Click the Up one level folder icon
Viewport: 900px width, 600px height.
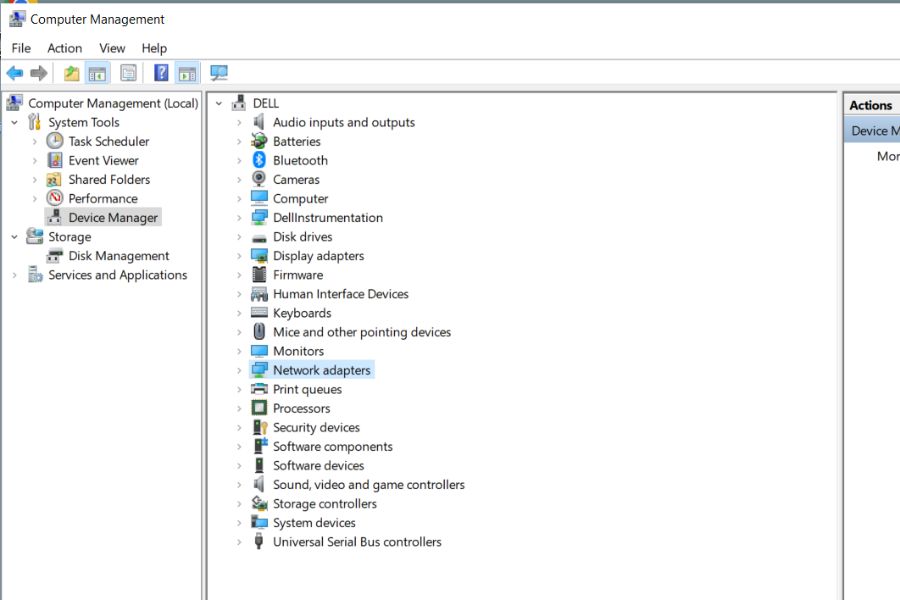click(71, 73)
